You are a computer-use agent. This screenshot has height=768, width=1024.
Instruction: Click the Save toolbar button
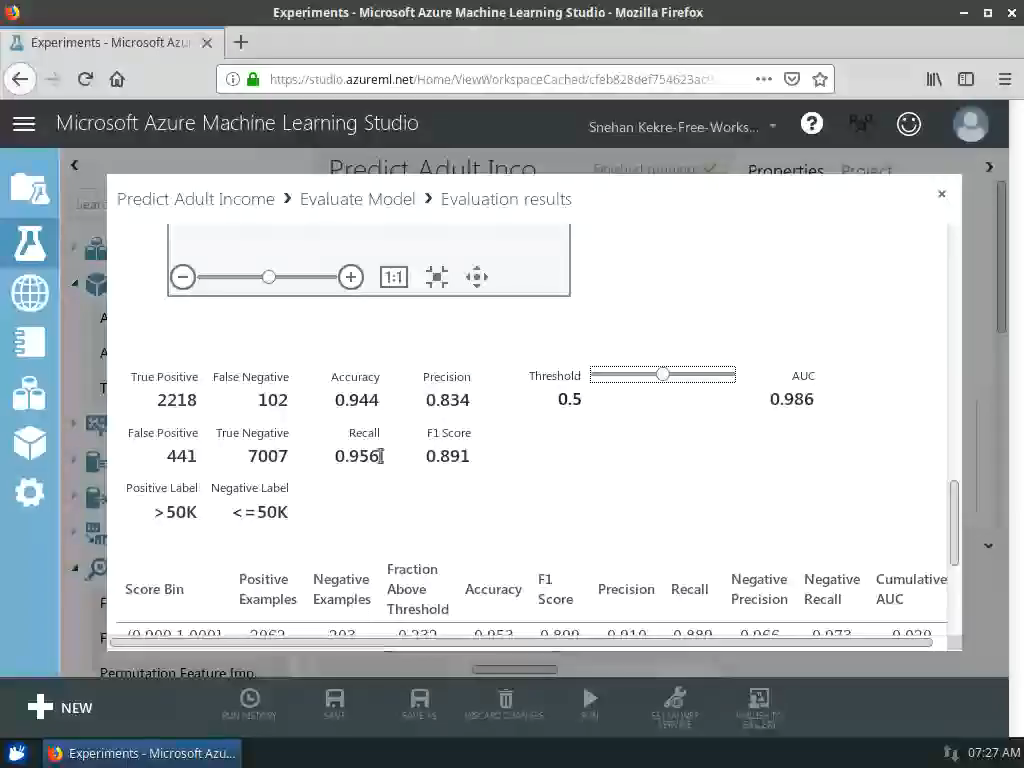tap(334, 704)
